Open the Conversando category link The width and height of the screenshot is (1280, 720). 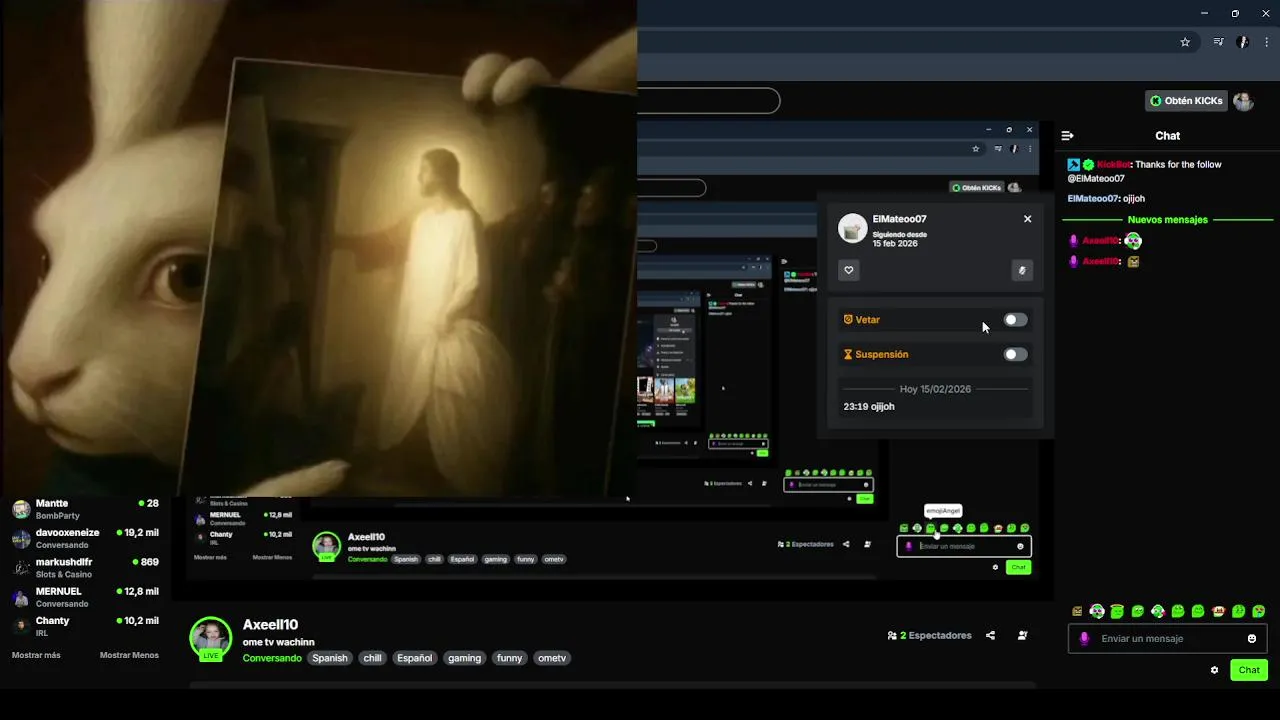pyautogui.click(x=272, y=658)
